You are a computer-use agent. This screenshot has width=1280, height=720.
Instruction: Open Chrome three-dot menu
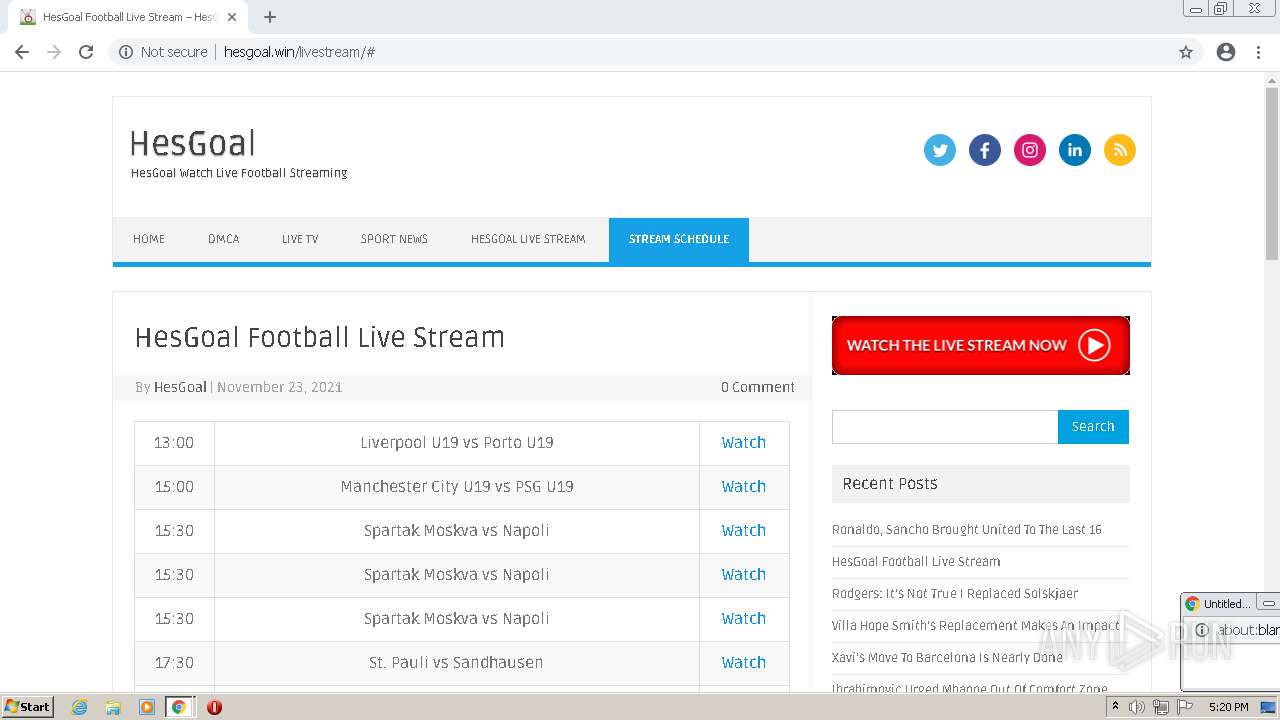pyautogui.click(x=1258, y=52)
